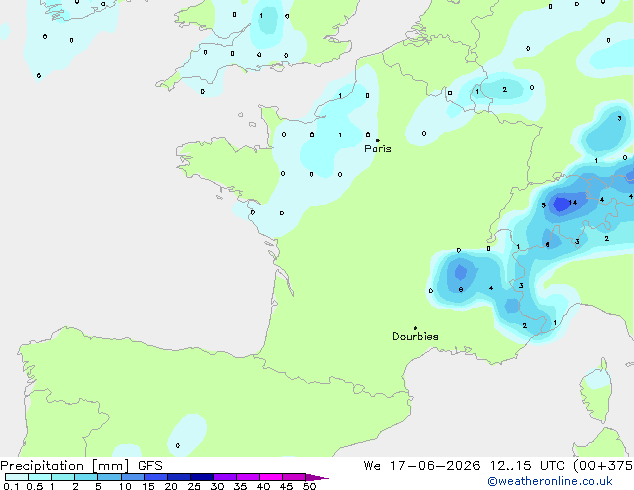Click the '45' legend scale label
The image size is (634, 490).
286,486
